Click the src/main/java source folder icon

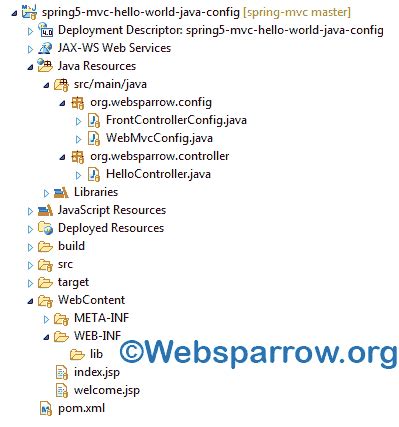(61, 84)
